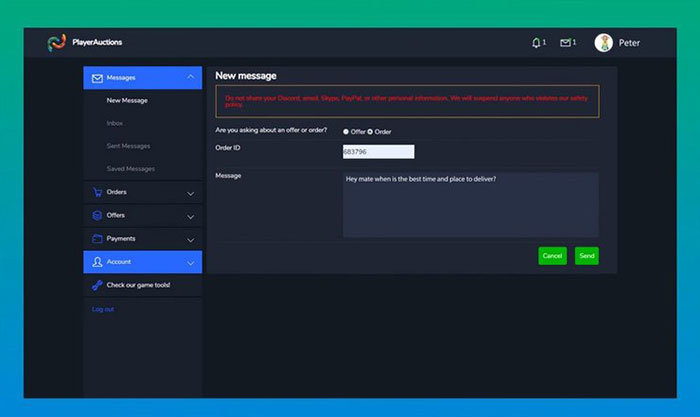Click the PlayerAuctions brand name

97,42
